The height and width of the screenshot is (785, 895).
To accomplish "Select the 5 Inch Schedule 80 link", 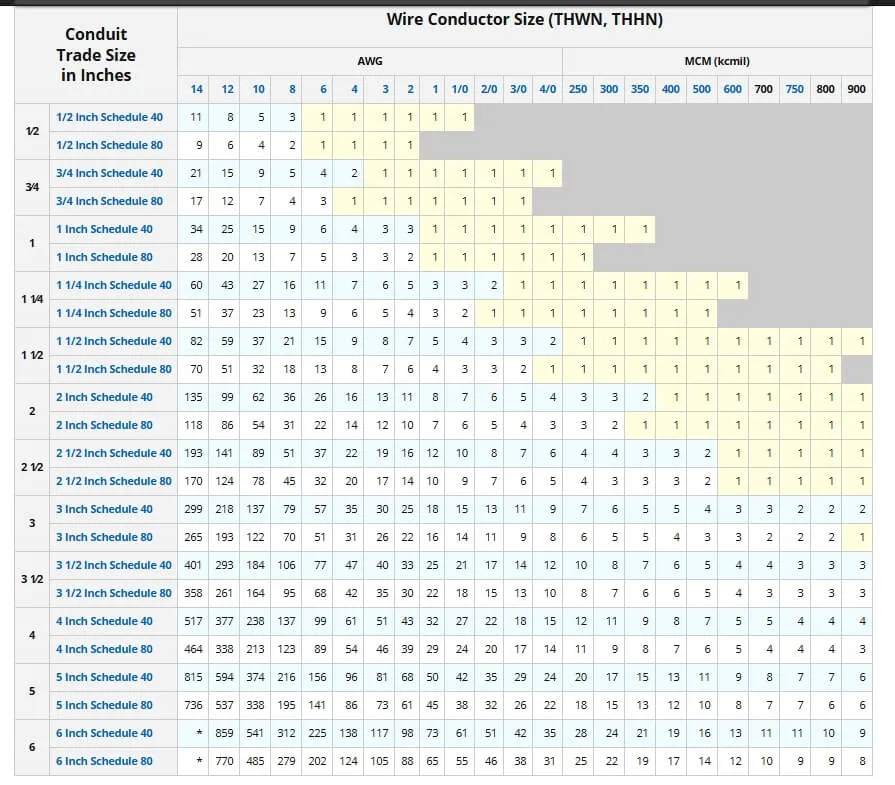I will [102, 705].
